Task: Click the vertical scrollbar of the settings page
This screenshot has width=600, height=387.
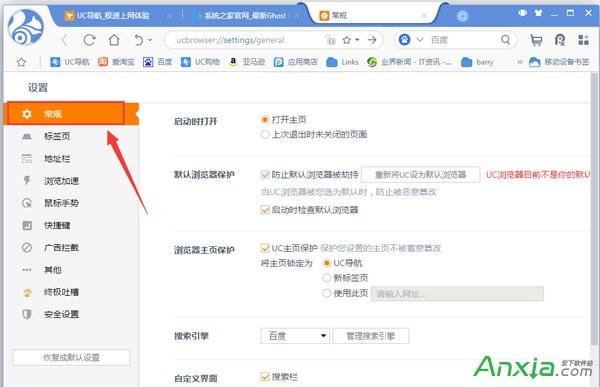Action: 595,209
